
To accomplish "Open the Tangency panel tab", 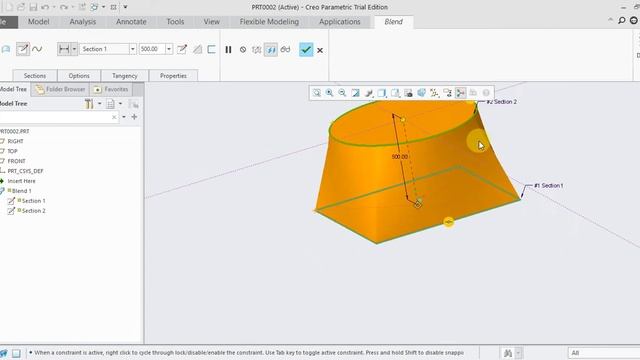I will click(x=124, y=76).
